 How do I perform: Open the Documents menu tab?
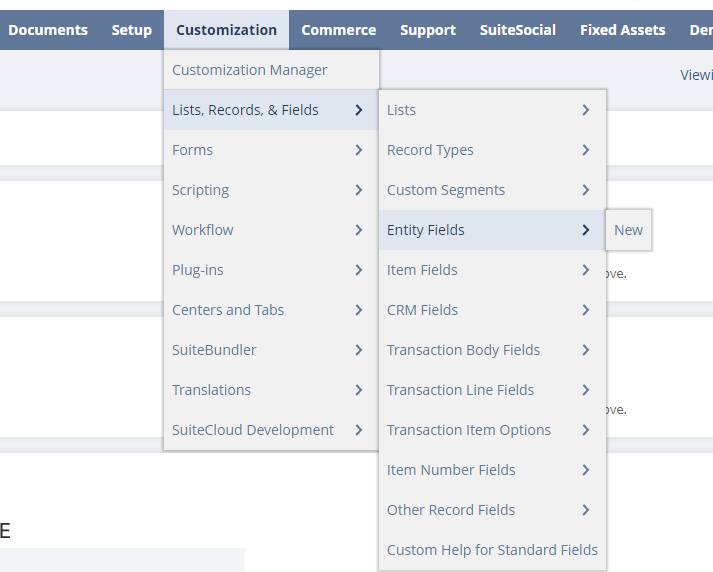[48, 30]
